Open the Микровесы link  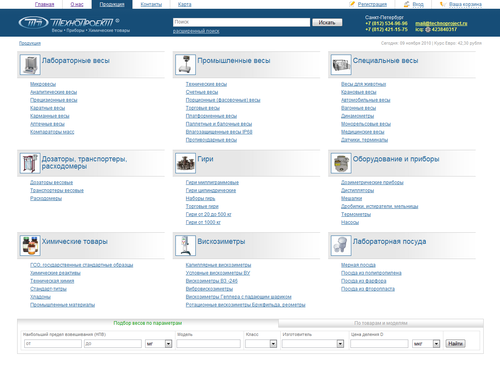click(x=43, y=84)
